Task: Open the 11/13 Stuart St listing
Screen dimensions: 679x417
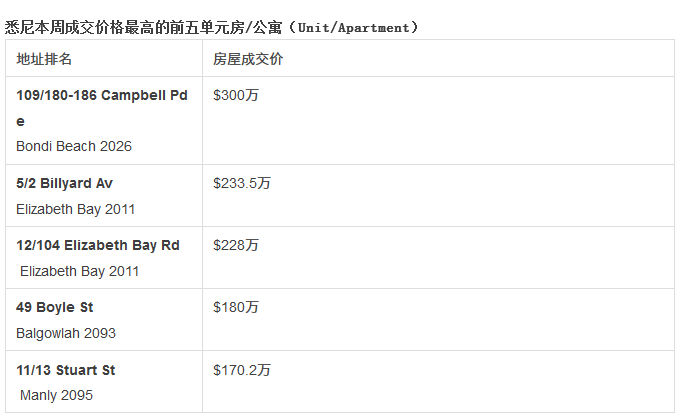Action: click(66, 370)
